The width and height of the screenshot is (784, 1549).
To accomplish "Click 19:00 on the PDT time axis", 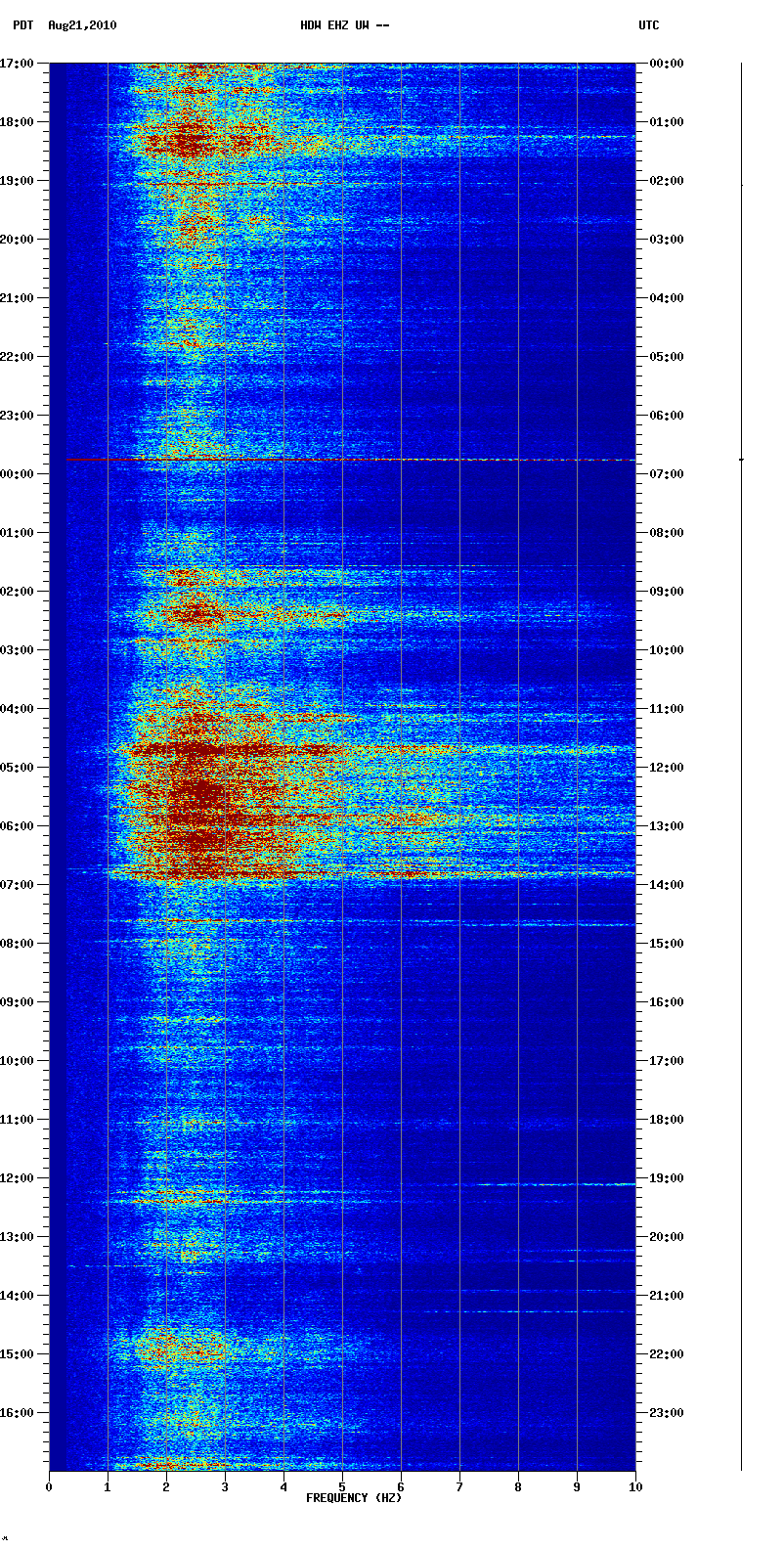I will click(18, 181).
